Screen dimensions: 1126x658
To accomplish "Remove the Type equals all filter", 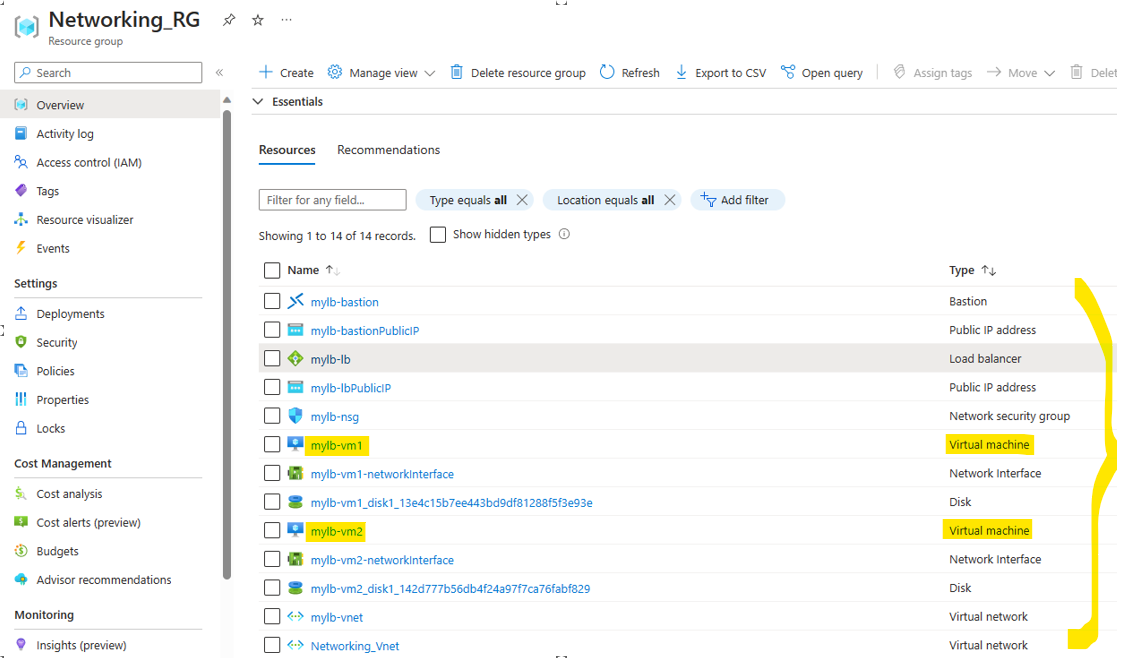I will [522, 200].
